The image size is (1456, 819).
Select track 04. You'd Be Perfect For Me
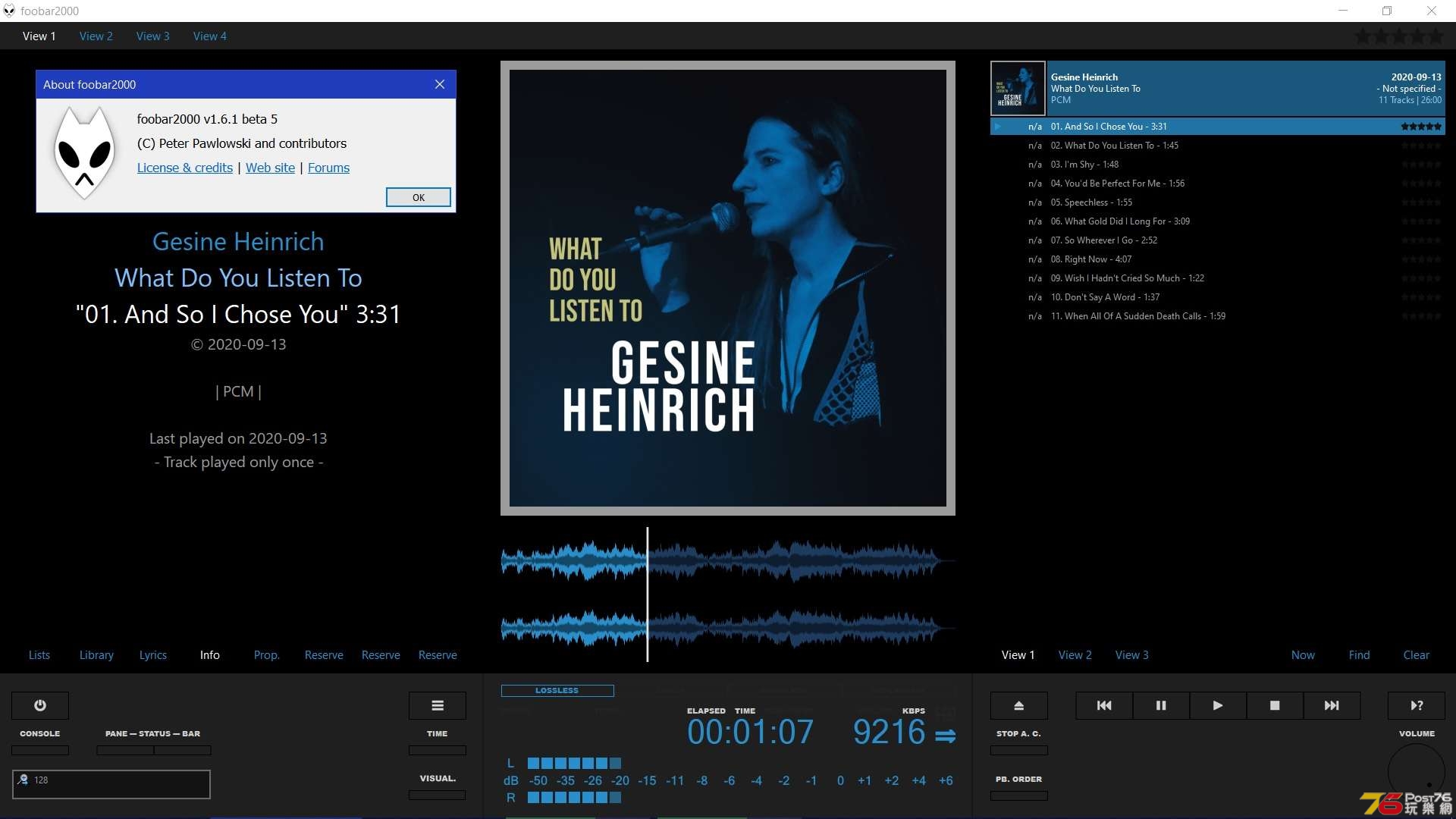click(1218, 184)
